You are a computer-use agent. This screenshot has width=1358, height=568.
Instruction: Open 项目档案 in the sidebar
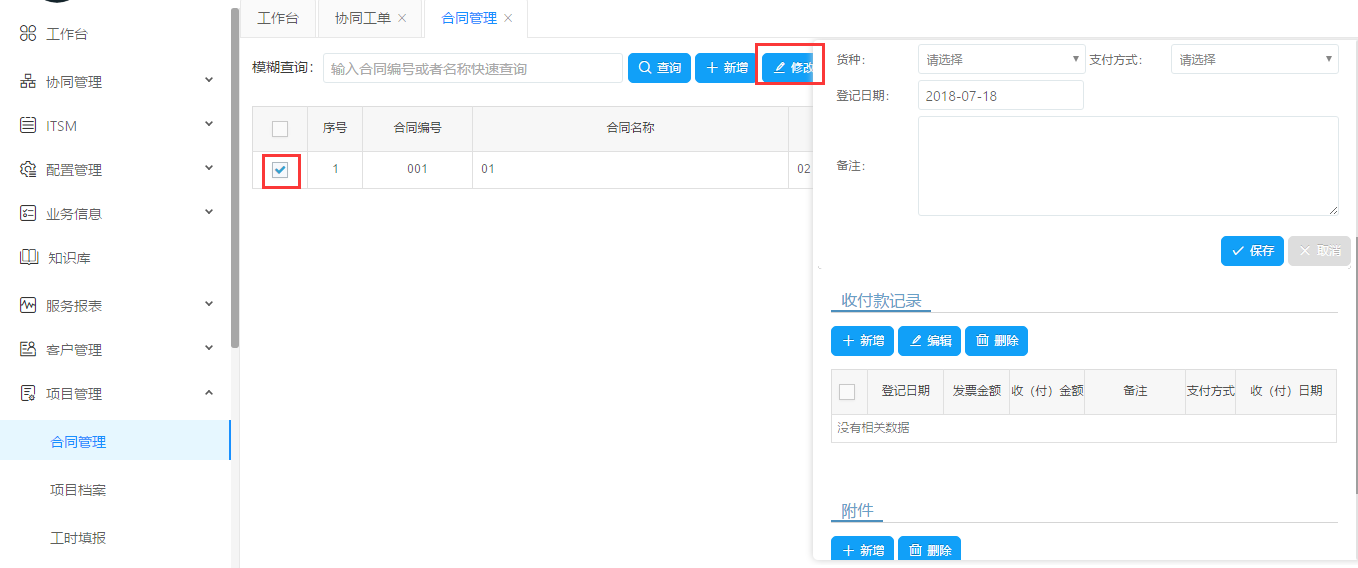(x=78, y=490)
